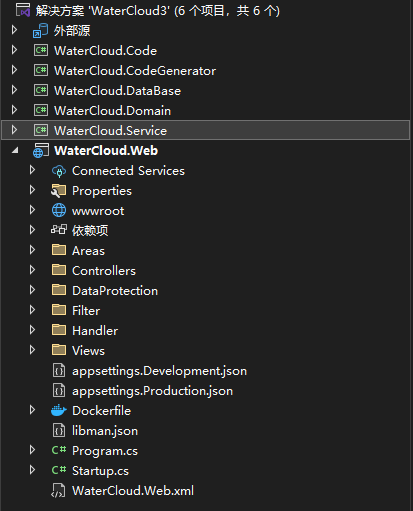Viewport: 413px width, 511px height.
Task: Expand the Startup.cs node arrow
Action: [x=32, y=470]
